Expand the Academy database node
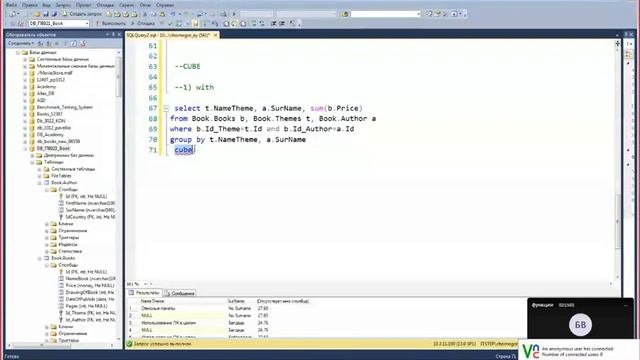640x360 pixels. pos(25,87)
